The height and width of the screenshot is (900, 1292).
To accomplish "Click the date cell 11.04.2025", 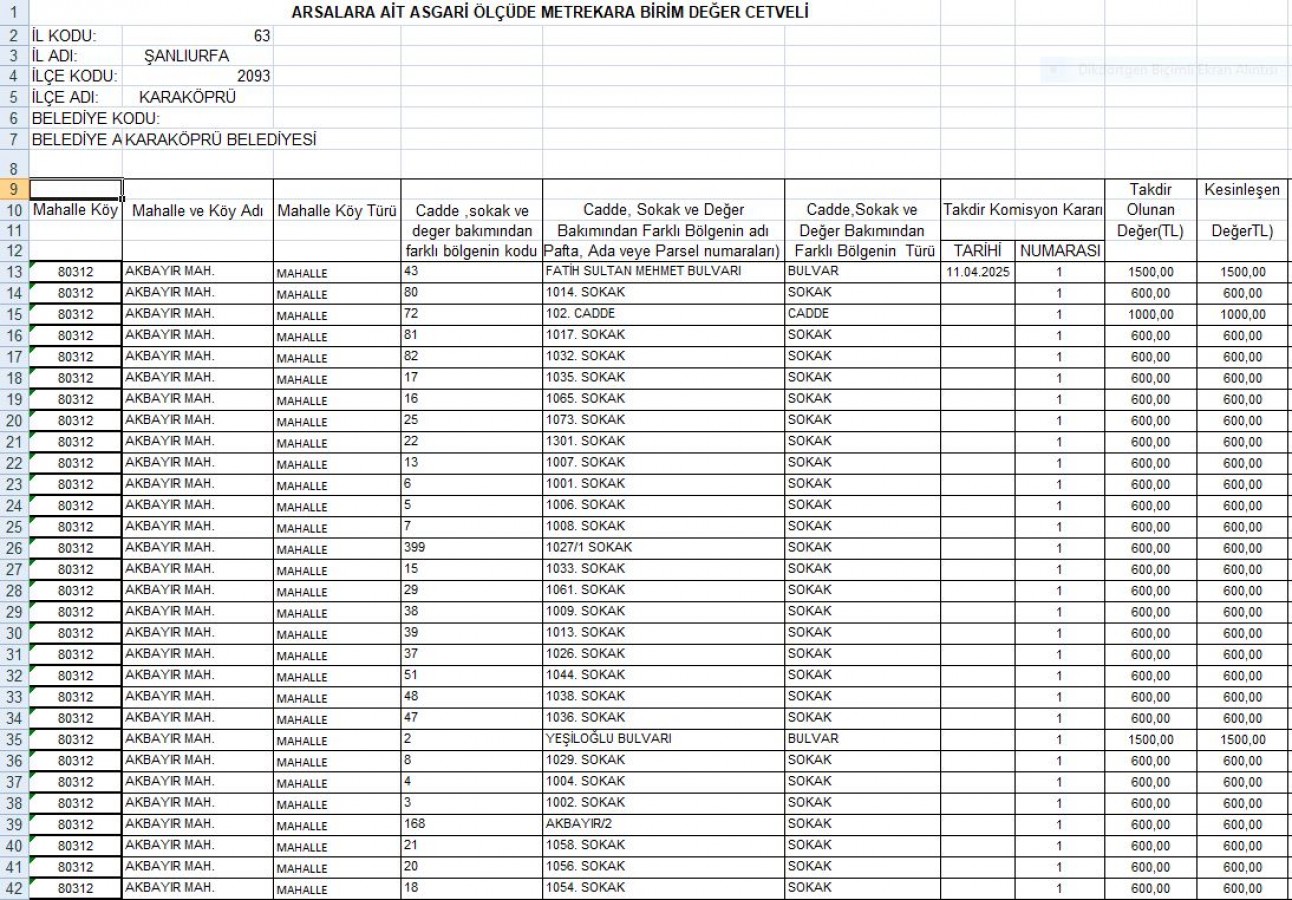I will [x=977, y=272].
